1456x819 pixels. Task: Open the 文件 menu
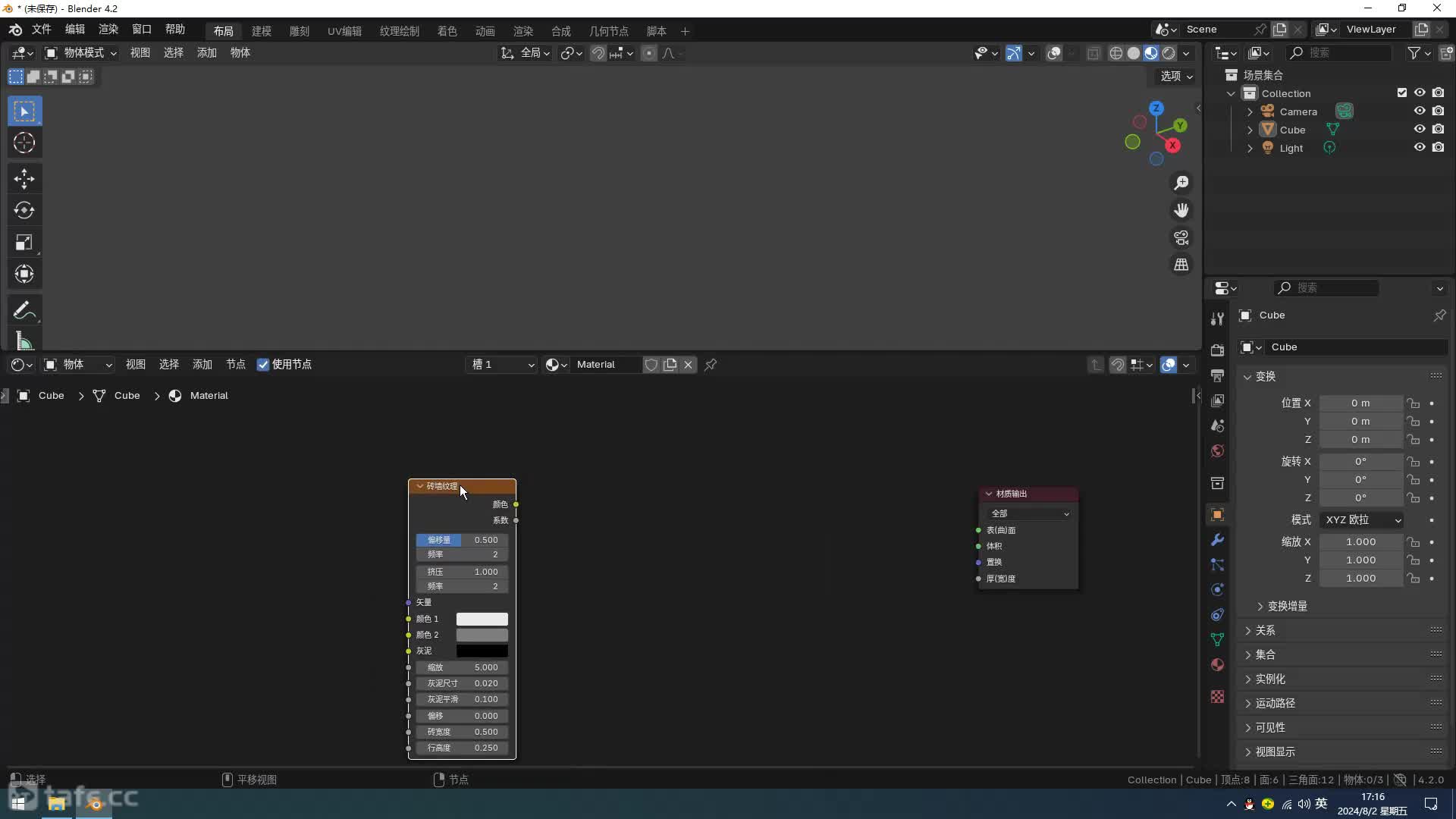point(41,30)
